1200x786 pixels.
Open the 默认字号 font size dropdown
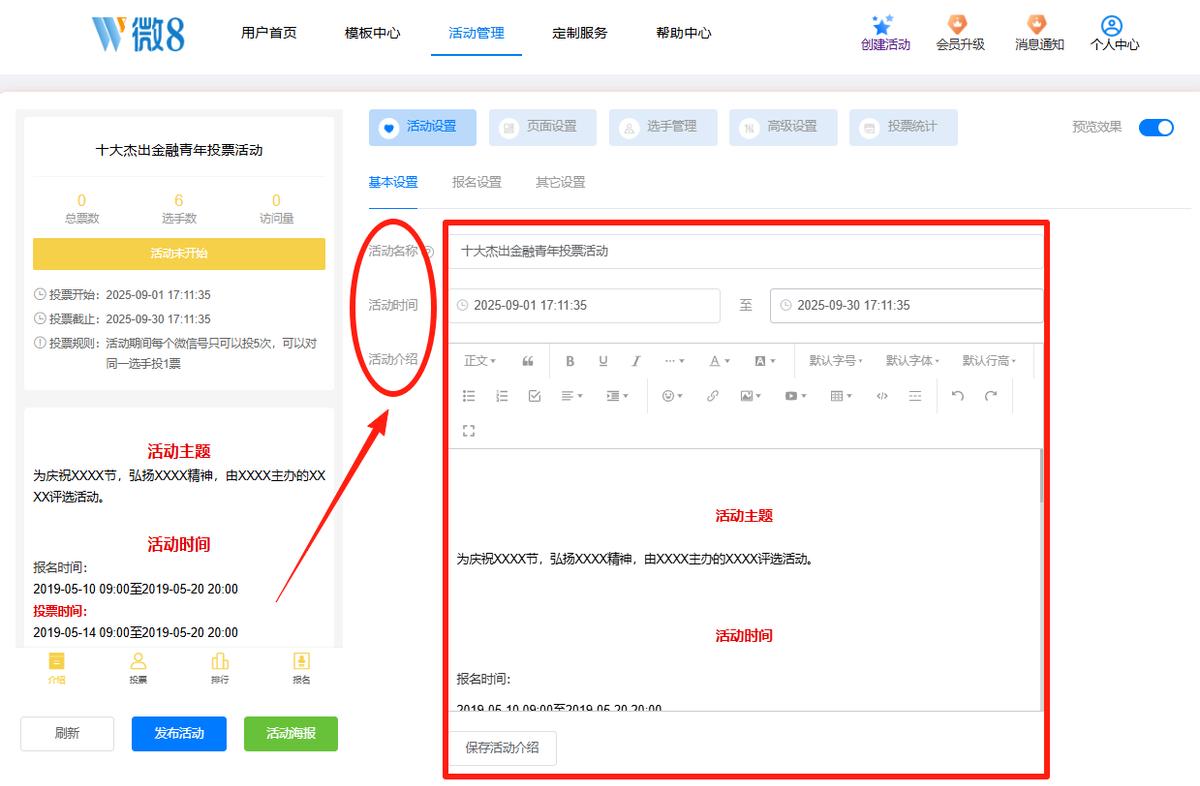(x=836, y=361)
